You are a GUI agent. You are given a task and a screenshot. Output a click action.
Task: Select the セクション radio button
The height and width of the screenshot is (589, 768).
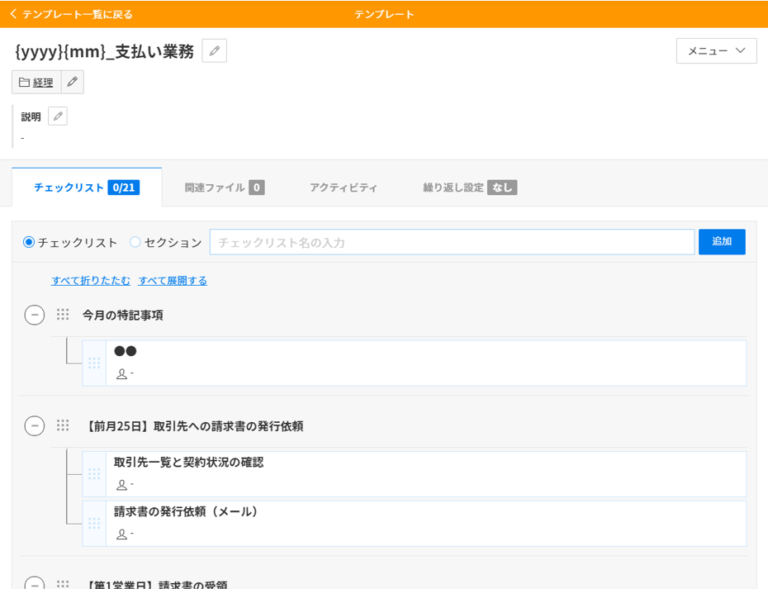[x=135, y=242]
